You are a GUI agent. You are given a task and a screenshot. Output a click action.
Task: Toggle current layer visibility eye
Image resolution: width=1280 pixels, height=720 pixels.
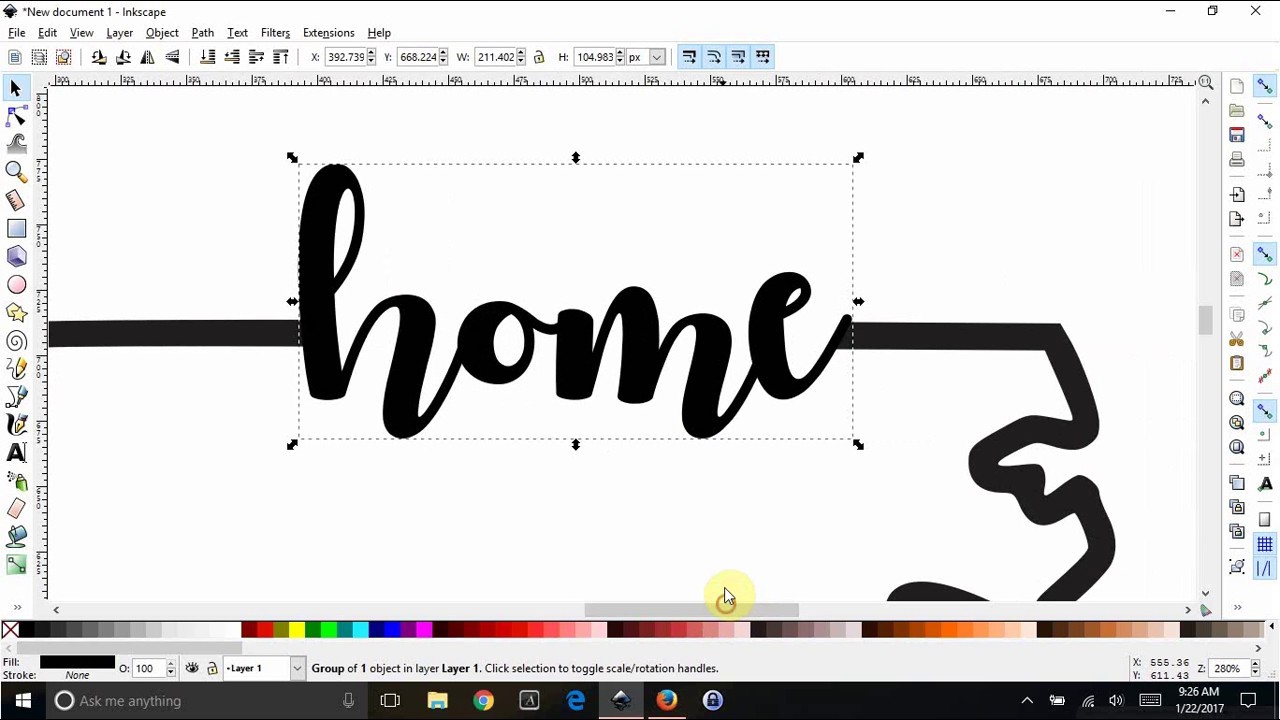coord(192,668)
